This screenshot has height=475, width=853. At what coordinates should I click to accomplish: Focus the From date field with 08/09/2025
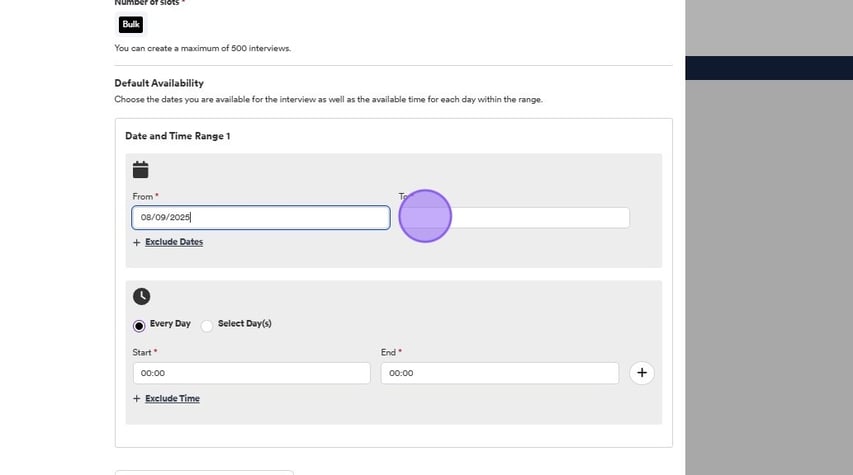[x=260, y=217]
